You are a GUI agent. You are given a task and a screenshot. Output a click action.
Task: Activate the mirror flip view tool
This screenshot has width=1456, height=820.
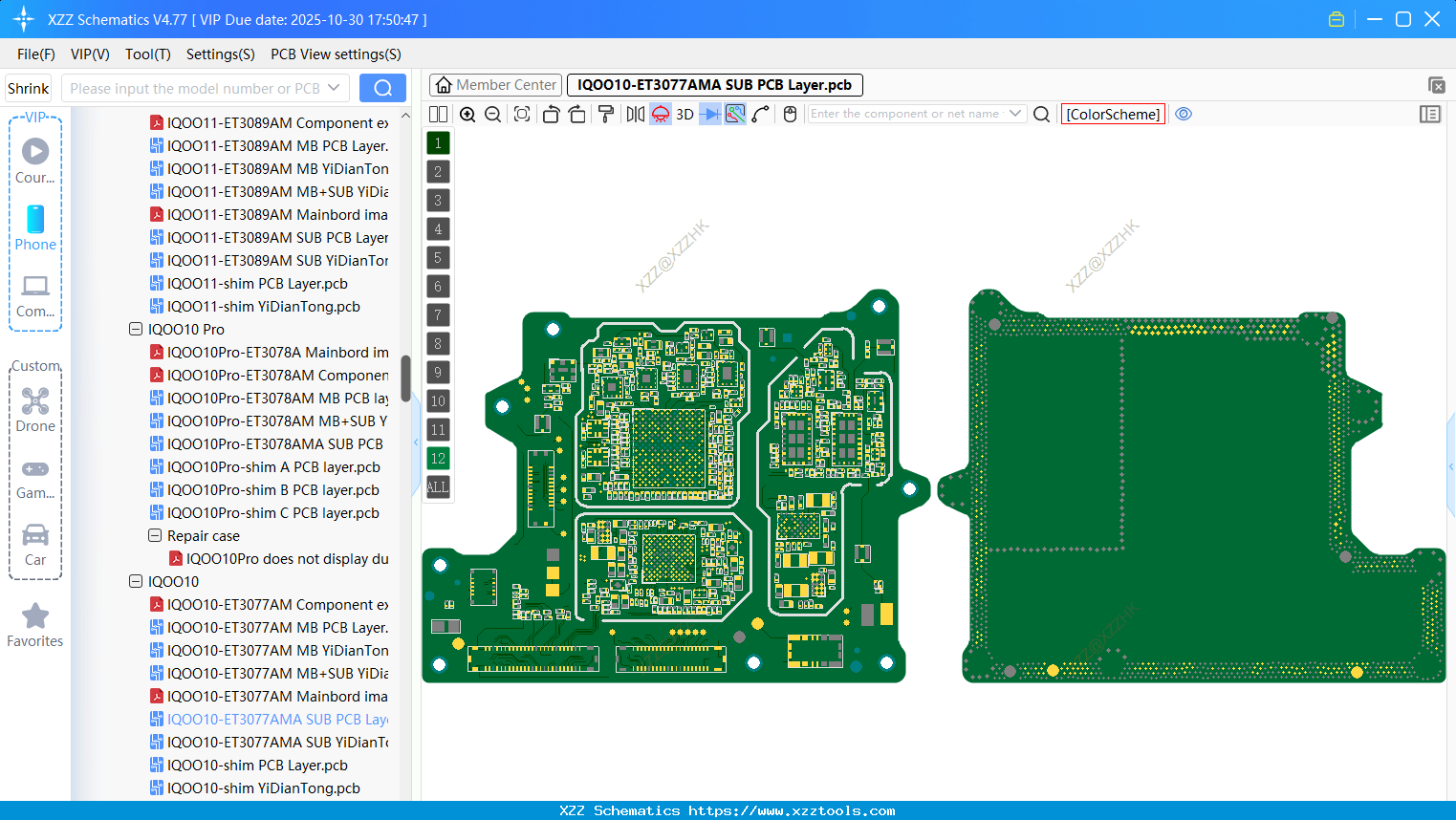(635, 114)
